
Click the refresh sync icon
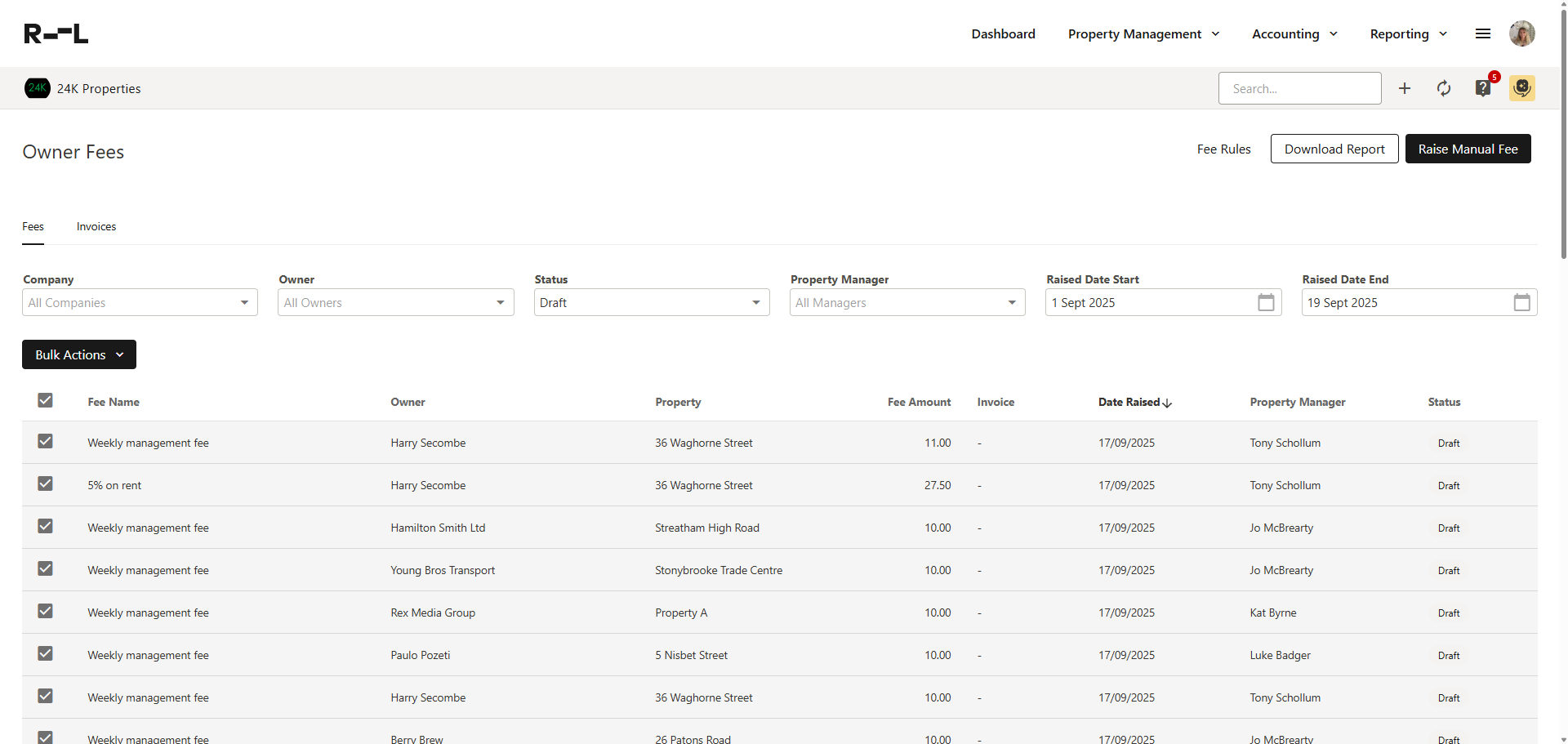click(x=1444, y=88)
